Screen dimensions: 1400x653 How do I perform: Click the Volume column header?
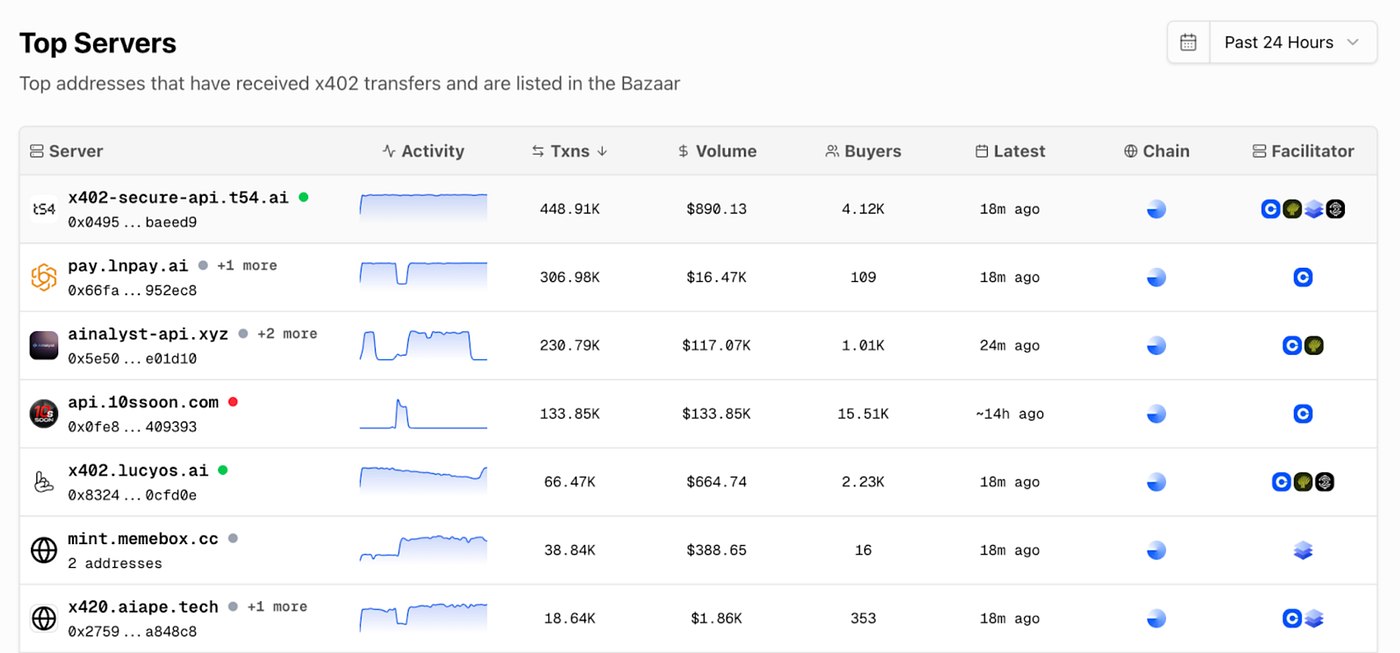click(x=716, y=151)
